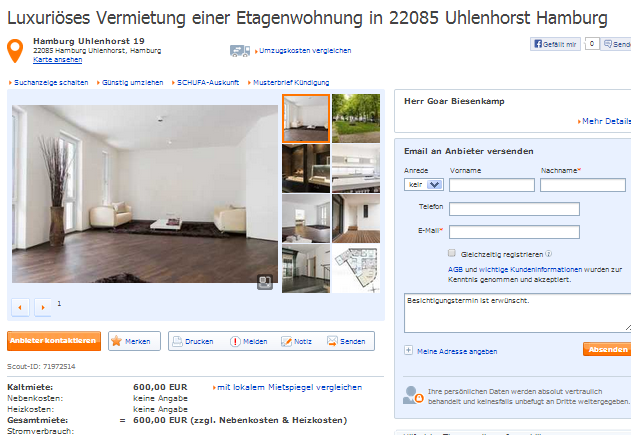Click the Drucken printer icon
The height and width of the screenshot is (435, 631).
coord(177,341)
